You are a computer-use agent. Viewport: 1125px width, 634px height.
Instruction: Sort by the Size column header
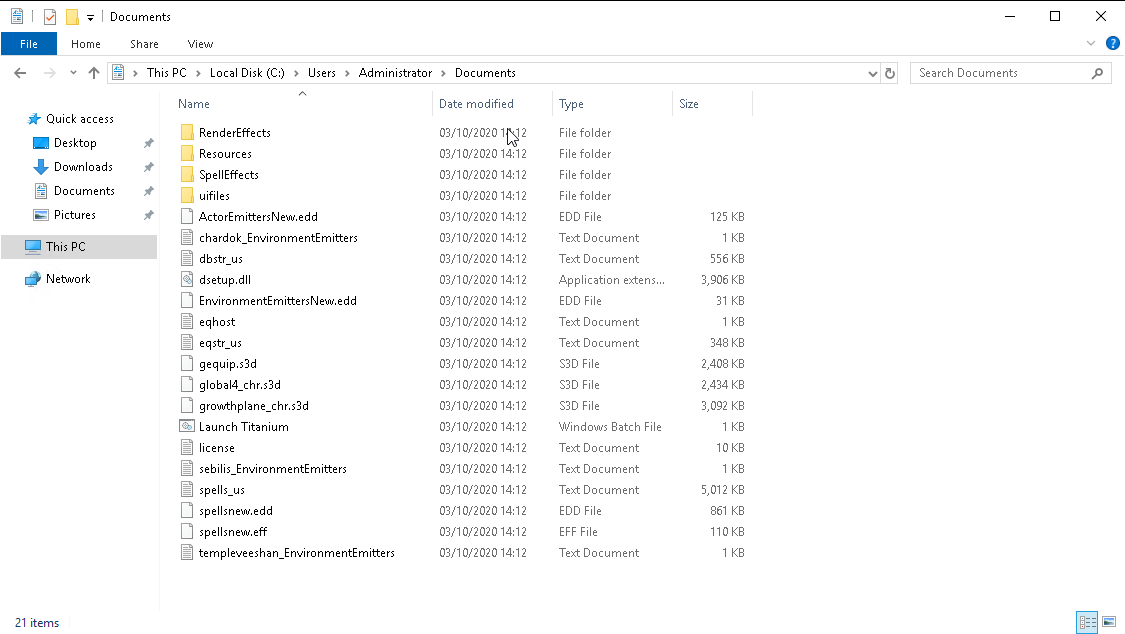(x=689, y=104)
